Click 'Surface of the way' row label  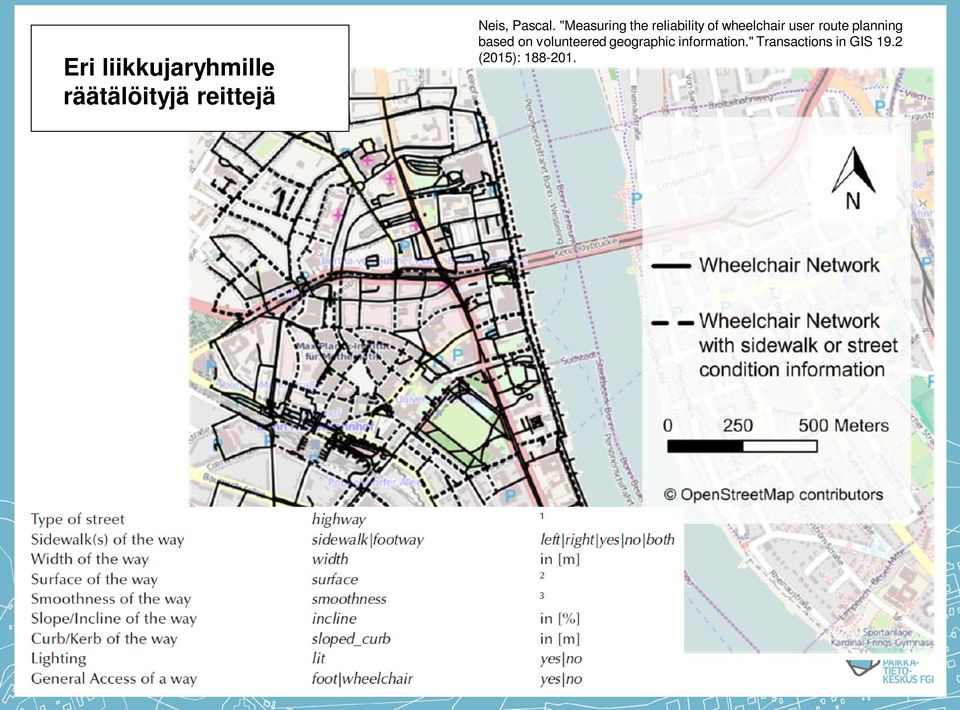click(x=94, y=579)
